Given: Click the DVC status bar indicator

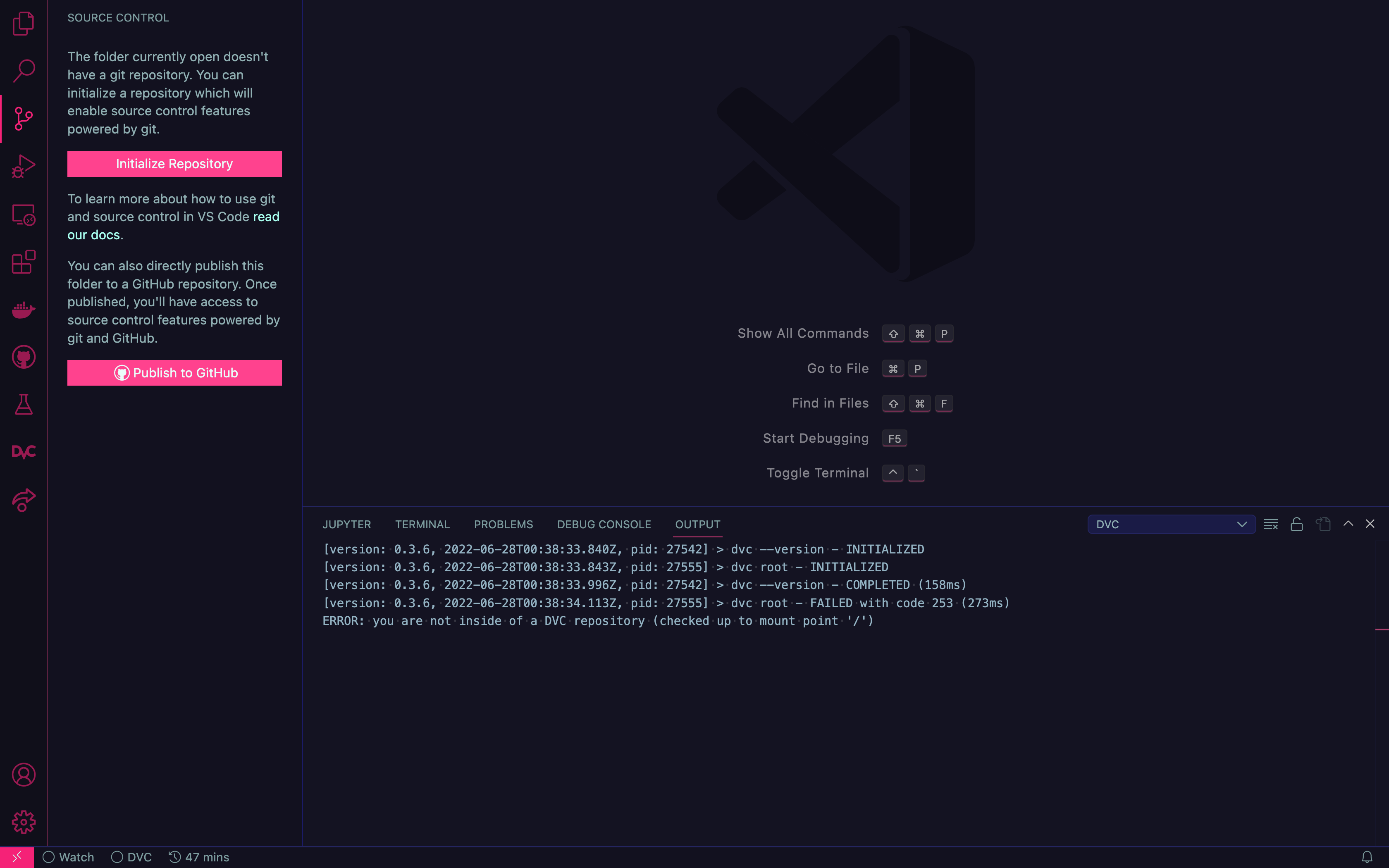Looking at the screenshot, I should coord(132,857).
